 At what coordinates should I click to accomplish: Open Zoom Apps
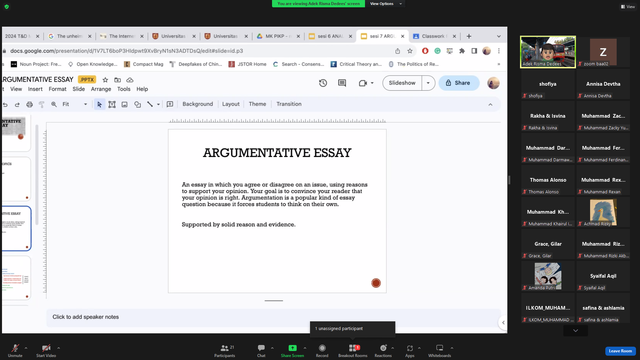click(x=410, y=350)
